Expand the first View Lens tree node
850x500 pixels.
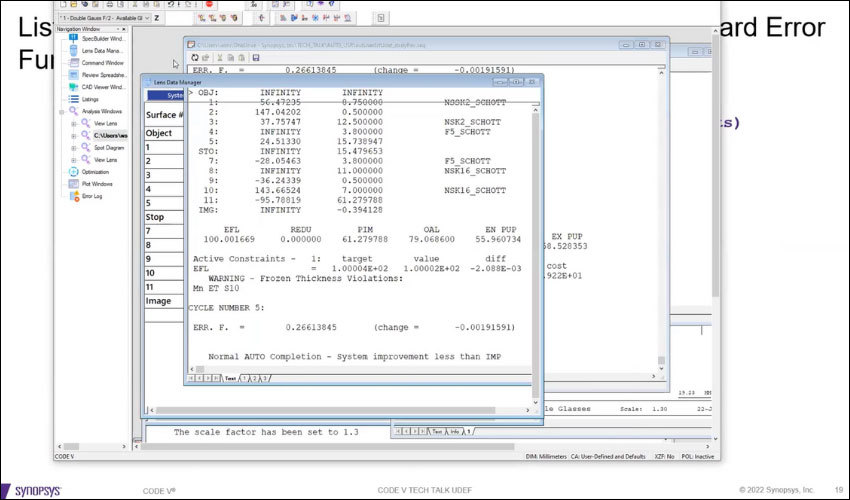pyautogui.click(x=73, y=123)
